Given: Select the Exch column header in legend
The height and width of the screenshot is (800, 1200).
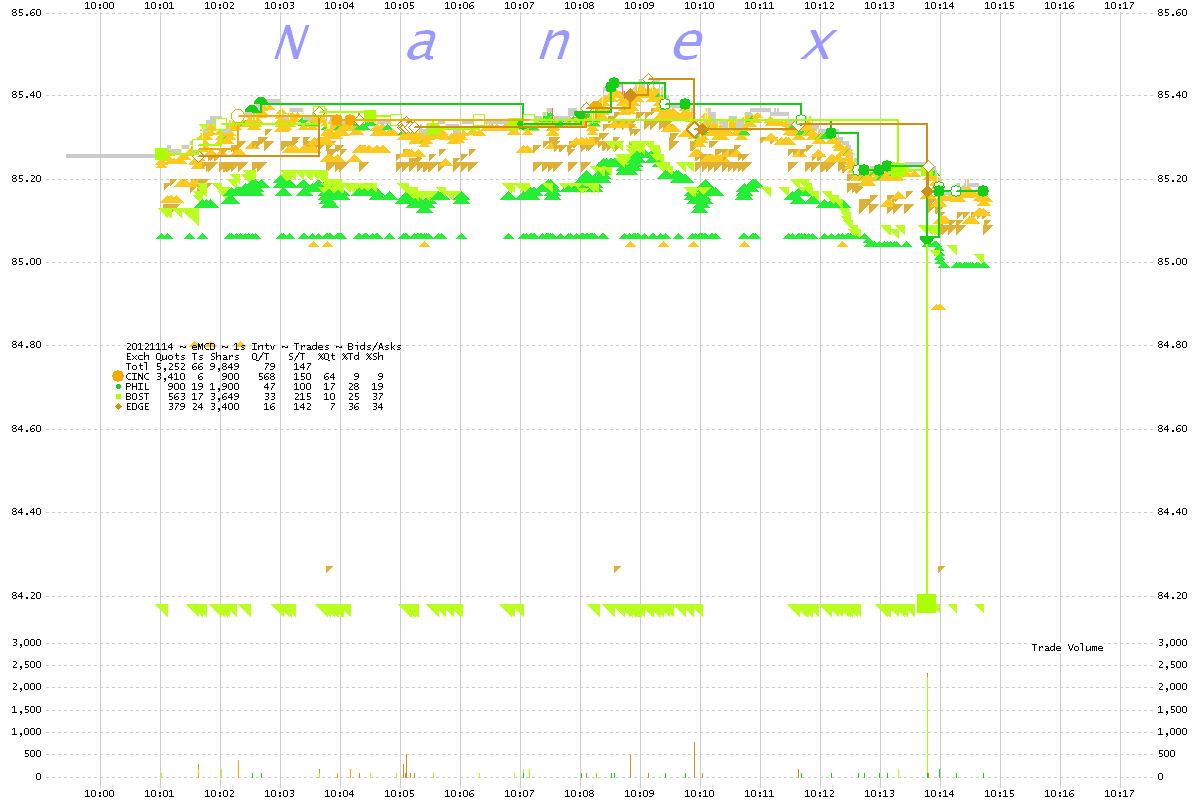Looking at the screenshot, I should 137,356.
